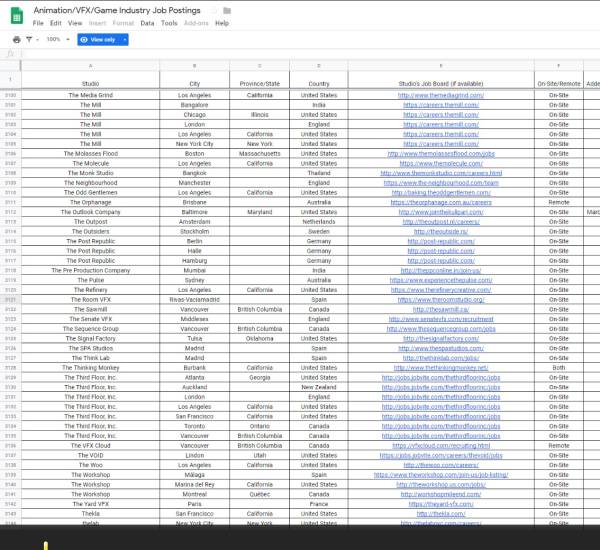
Task: Click the filter funnel icon
Action: [29, 39]
